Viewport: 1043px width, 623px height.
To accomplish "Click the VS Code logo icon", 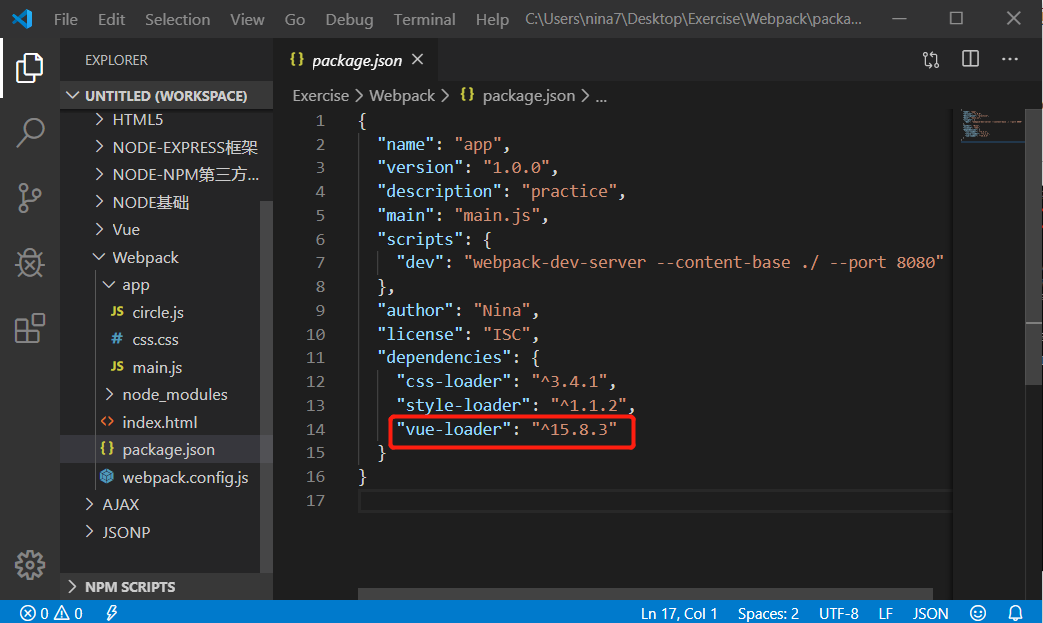I will pyautogui.click(x=22, y=19).
